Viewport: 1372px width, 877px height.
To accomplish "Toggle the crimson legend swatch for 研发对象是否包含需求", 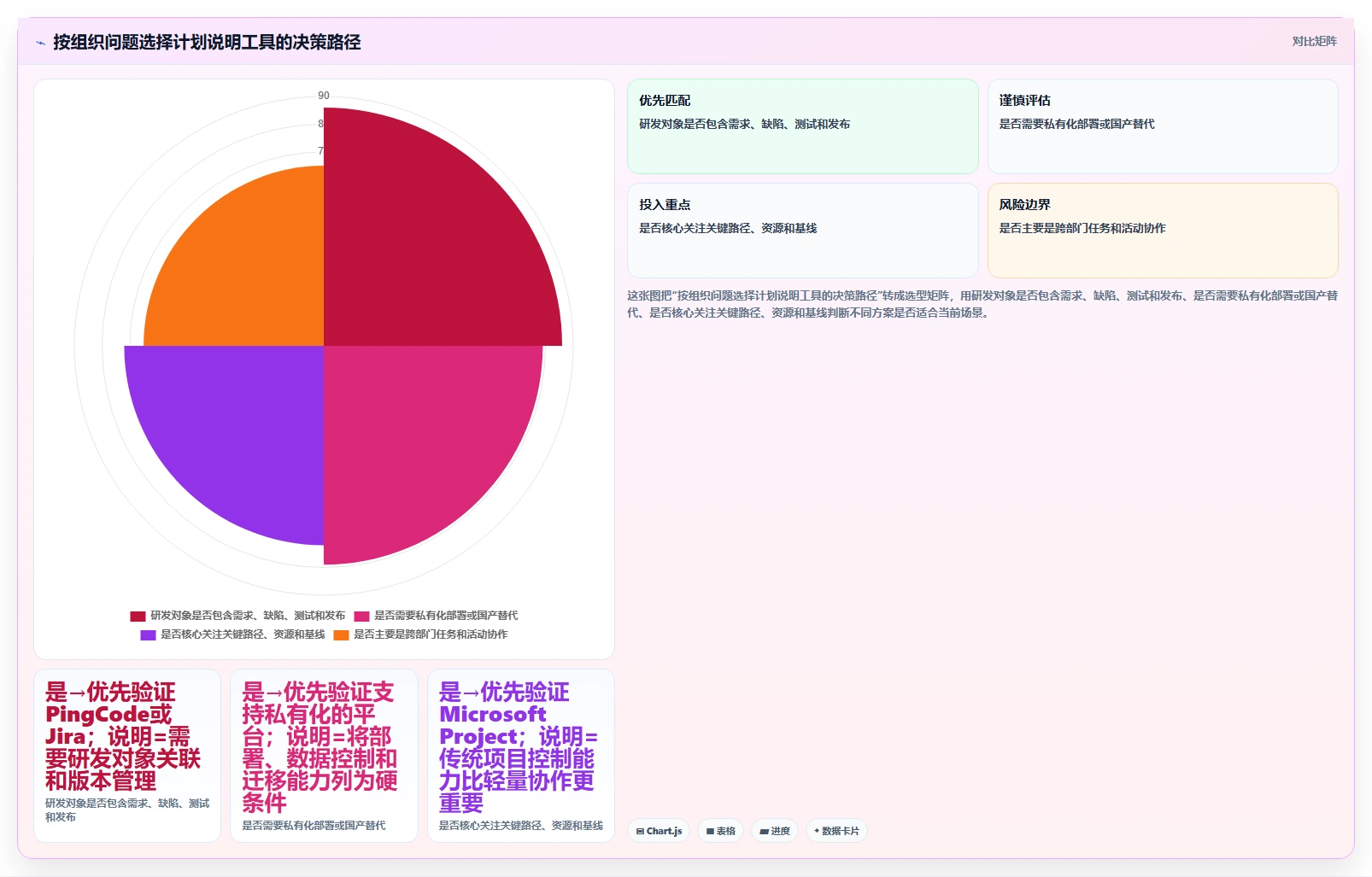I will [138, 616].
